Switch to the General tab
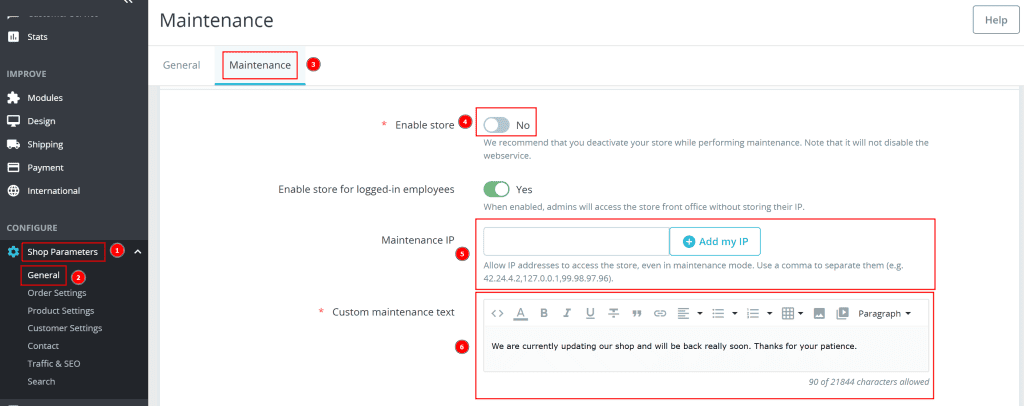The width and height of the screenshot is (1024, 406). [182, 65]
